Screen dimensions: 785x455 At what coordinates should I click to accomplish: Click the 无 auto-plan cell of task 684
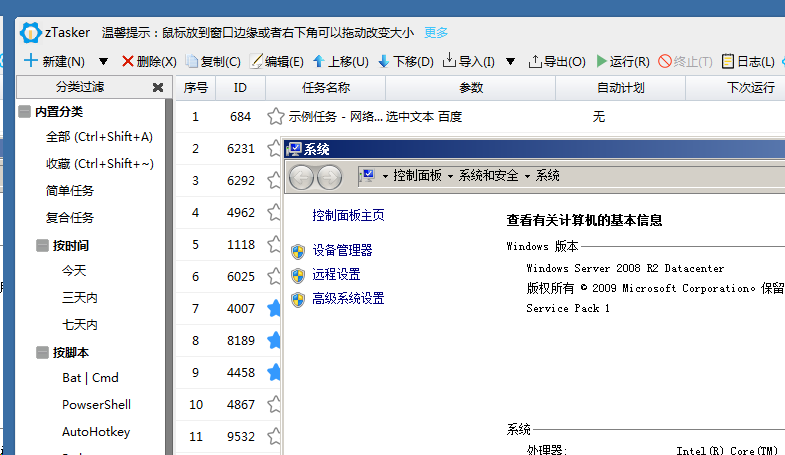[599, 117]
